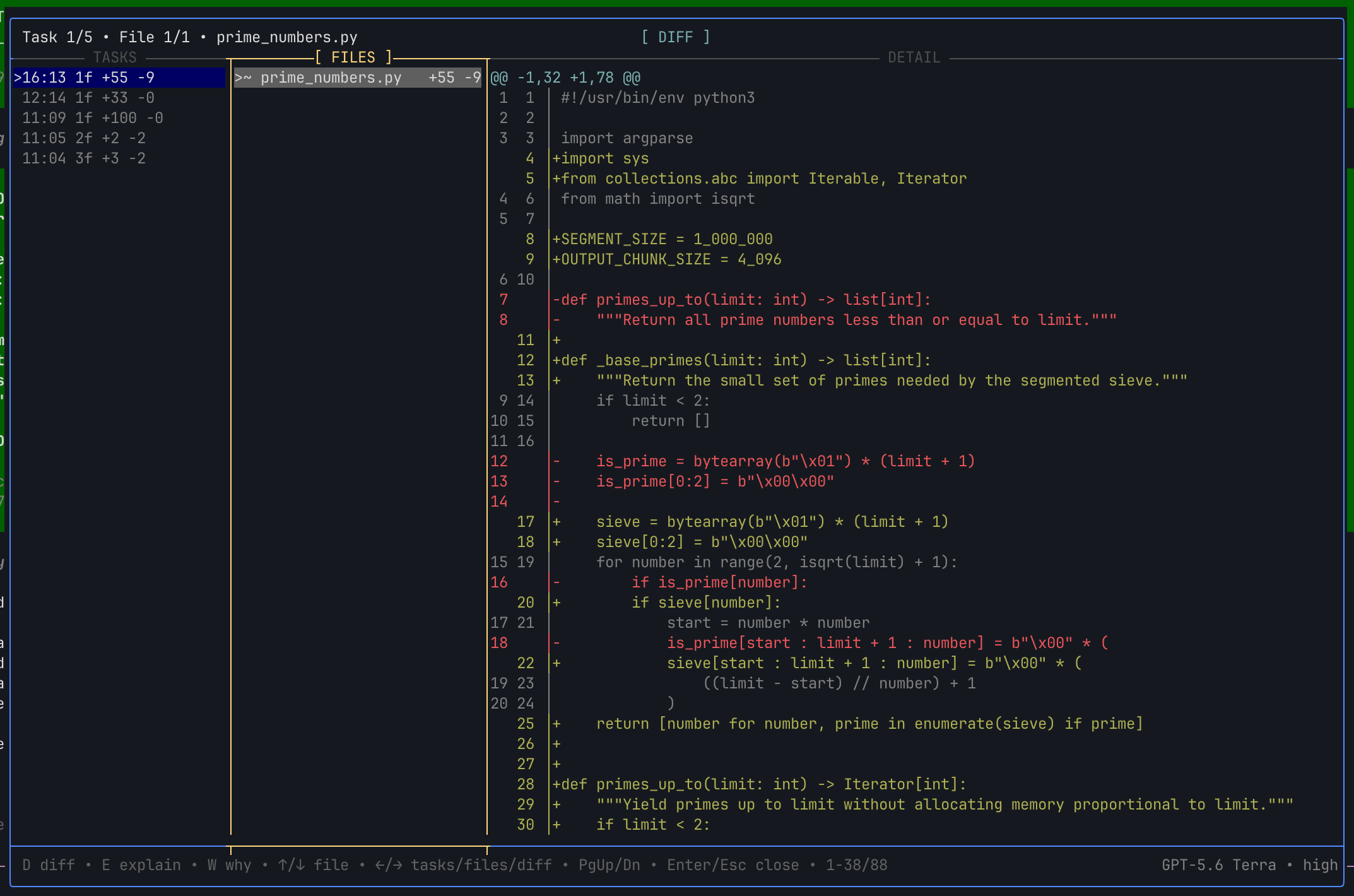Click the hunk header '@@ -1,32 +1,78 @@'

(565, 78)
